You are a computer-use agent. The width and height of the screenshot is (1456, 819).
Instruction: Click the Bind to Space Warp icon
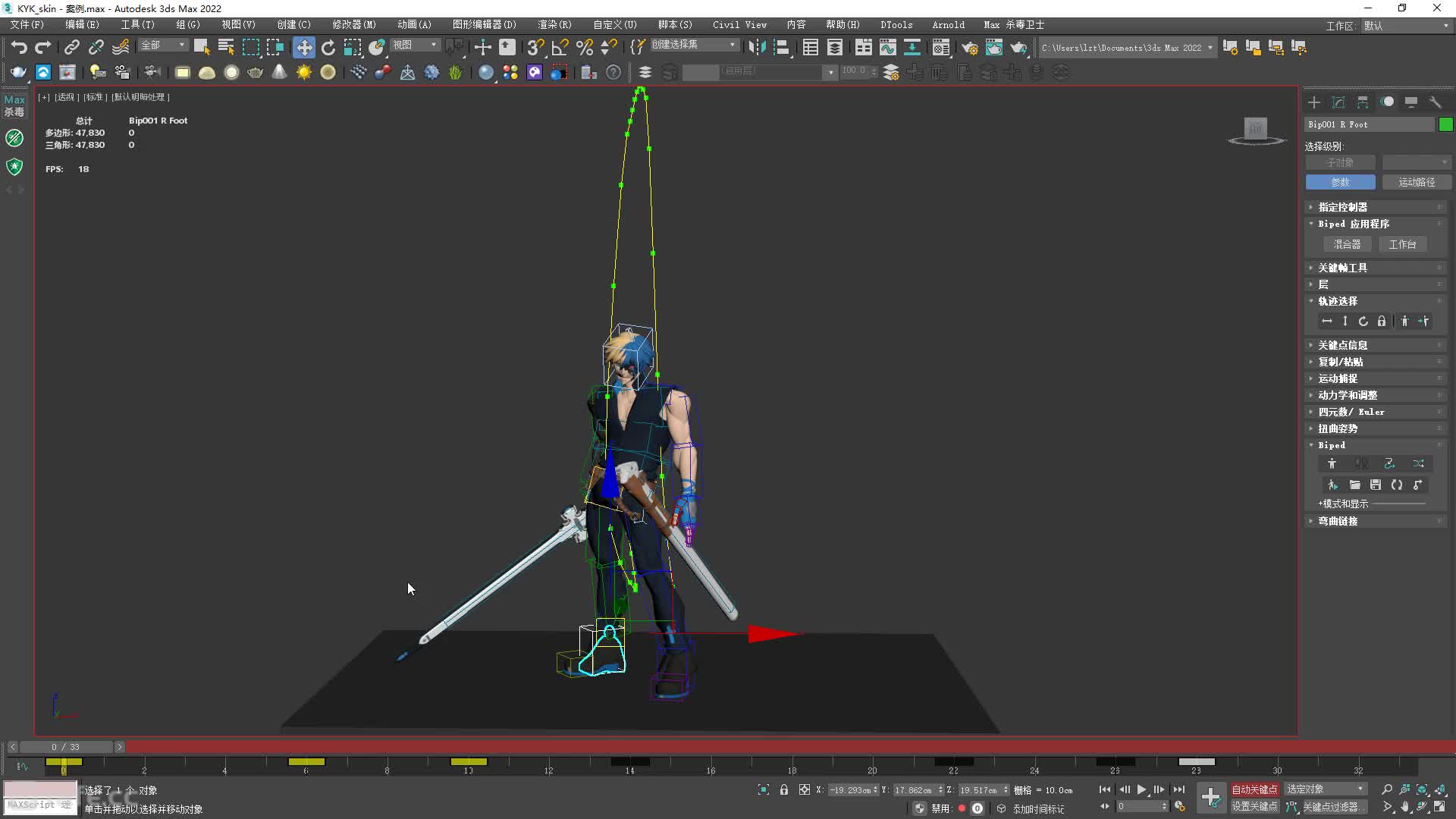pyautogui.click(x=121, y=47)
